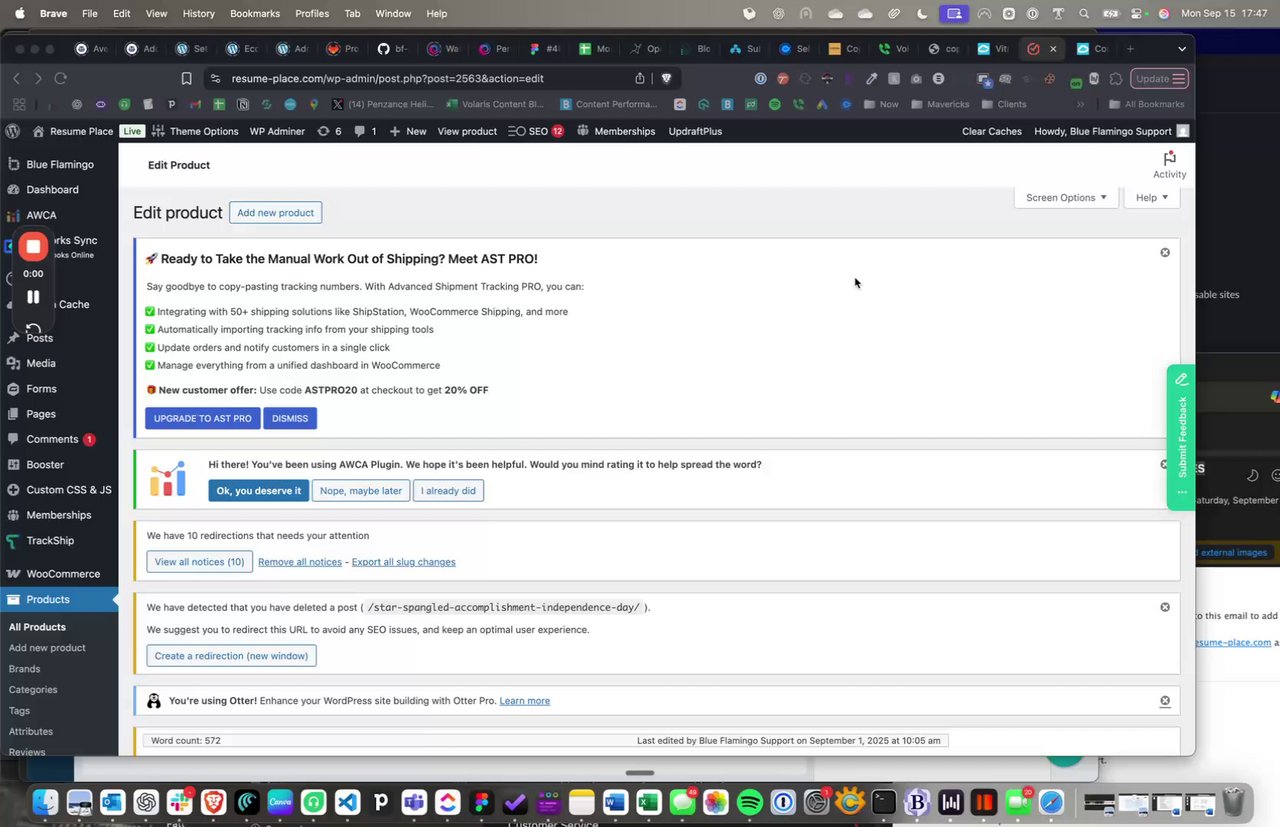Dismiss the deleted post redirect notice
This screenshot has width=1280, height=827.
[x=1165, y=607]
